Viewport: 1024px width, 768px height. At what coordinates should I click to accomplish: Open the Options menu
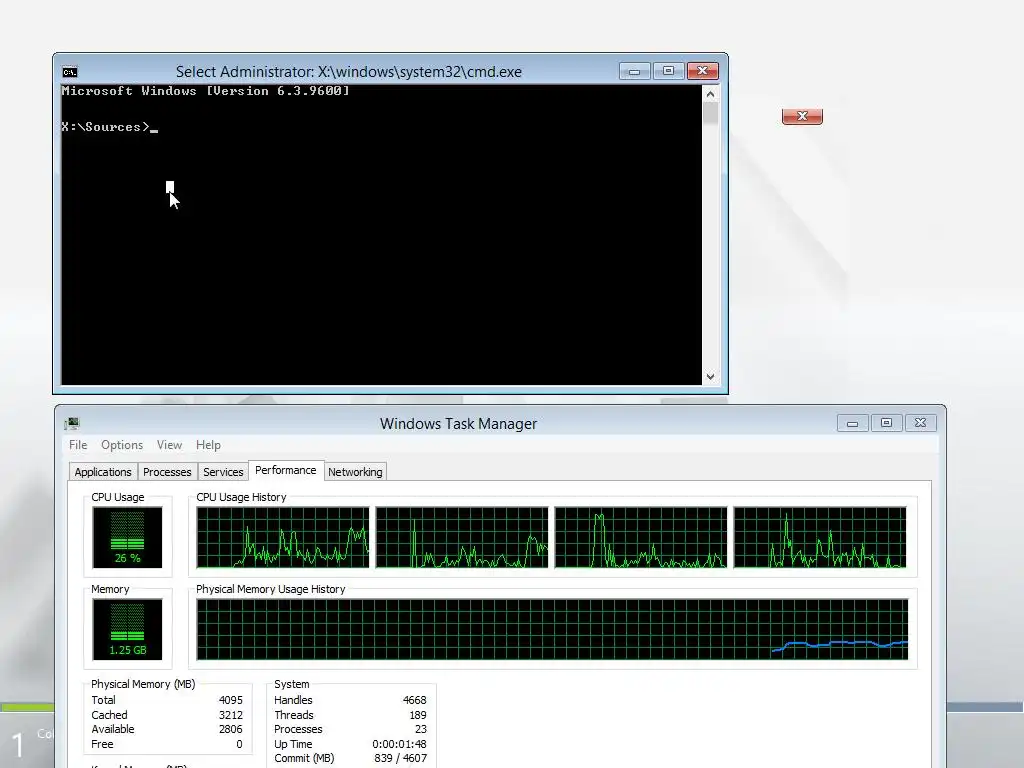pyautogui.click(x=121, y=445)
